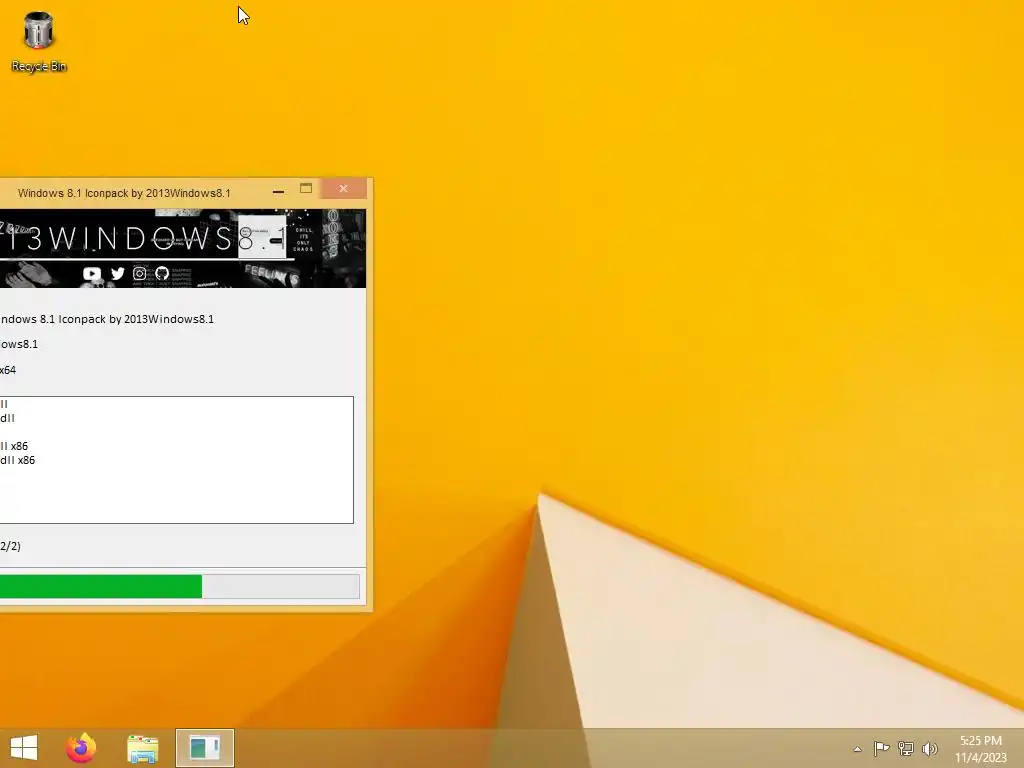Click the GitHub icon in the banner
The height and width of the screenshot is (768, 1024).
(x=162, y=274)
